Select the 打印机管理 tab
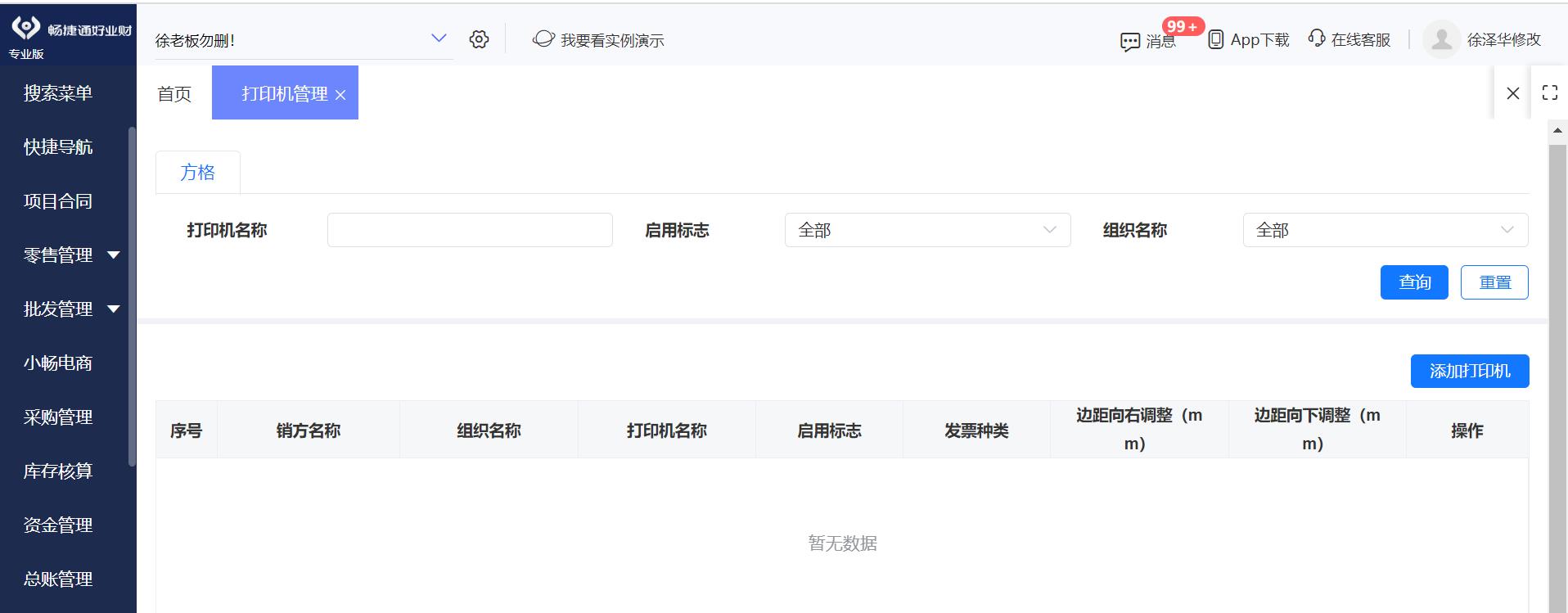1568x613 pixels. point(284,94)
